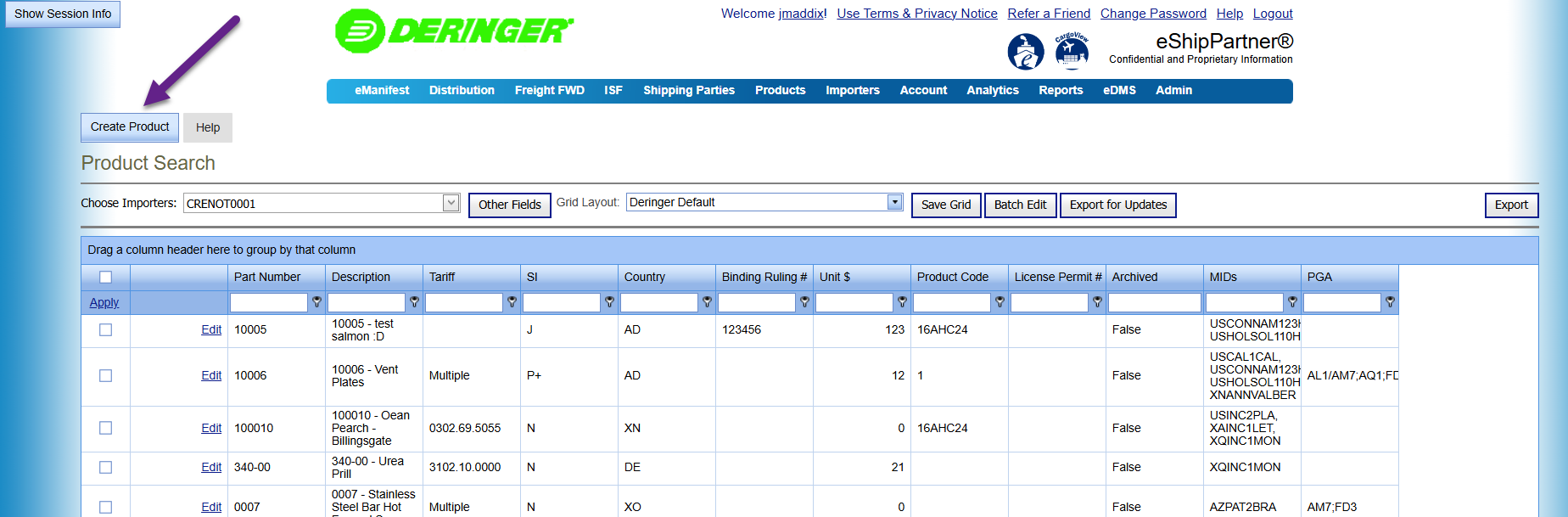Open the Description column filter icon

coord(414,302)
